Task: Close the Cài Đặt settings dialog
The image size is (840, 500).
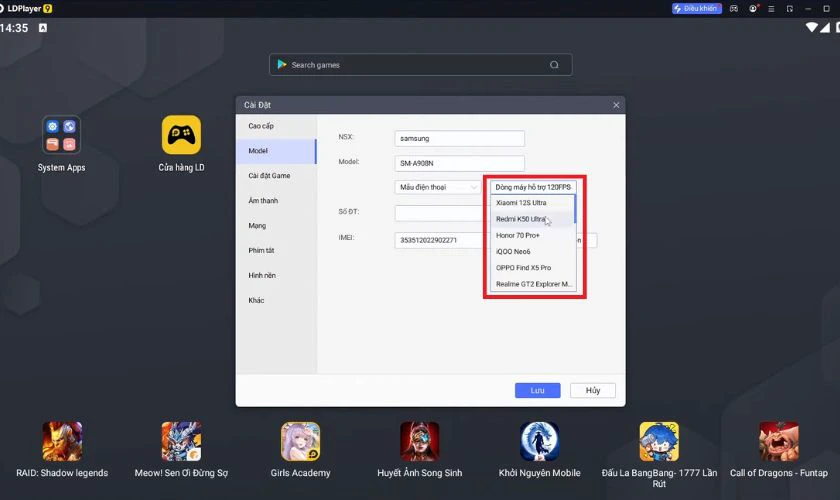Action: click(616, 105)
